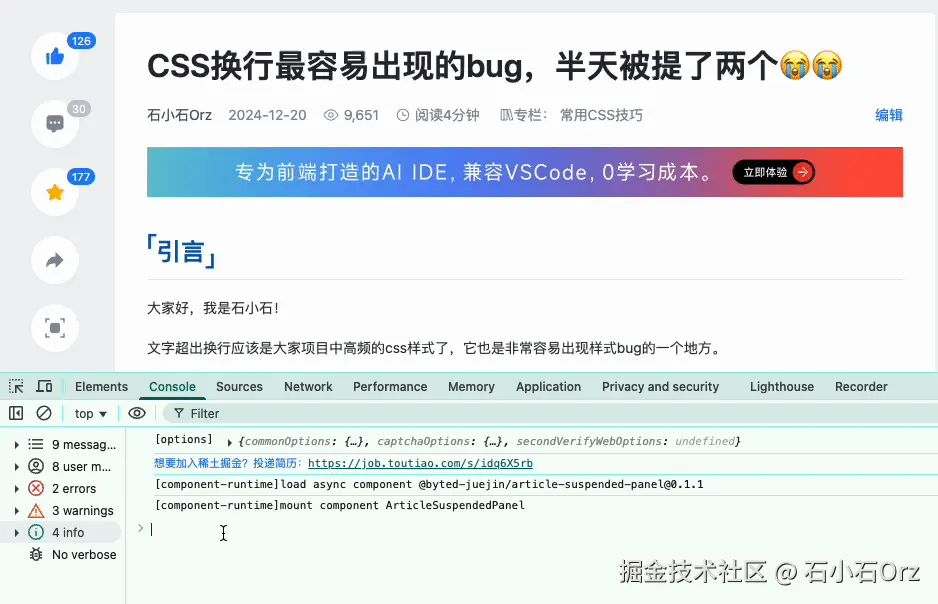
Task: Click the live expression eye icon
Action: point(137,413)
